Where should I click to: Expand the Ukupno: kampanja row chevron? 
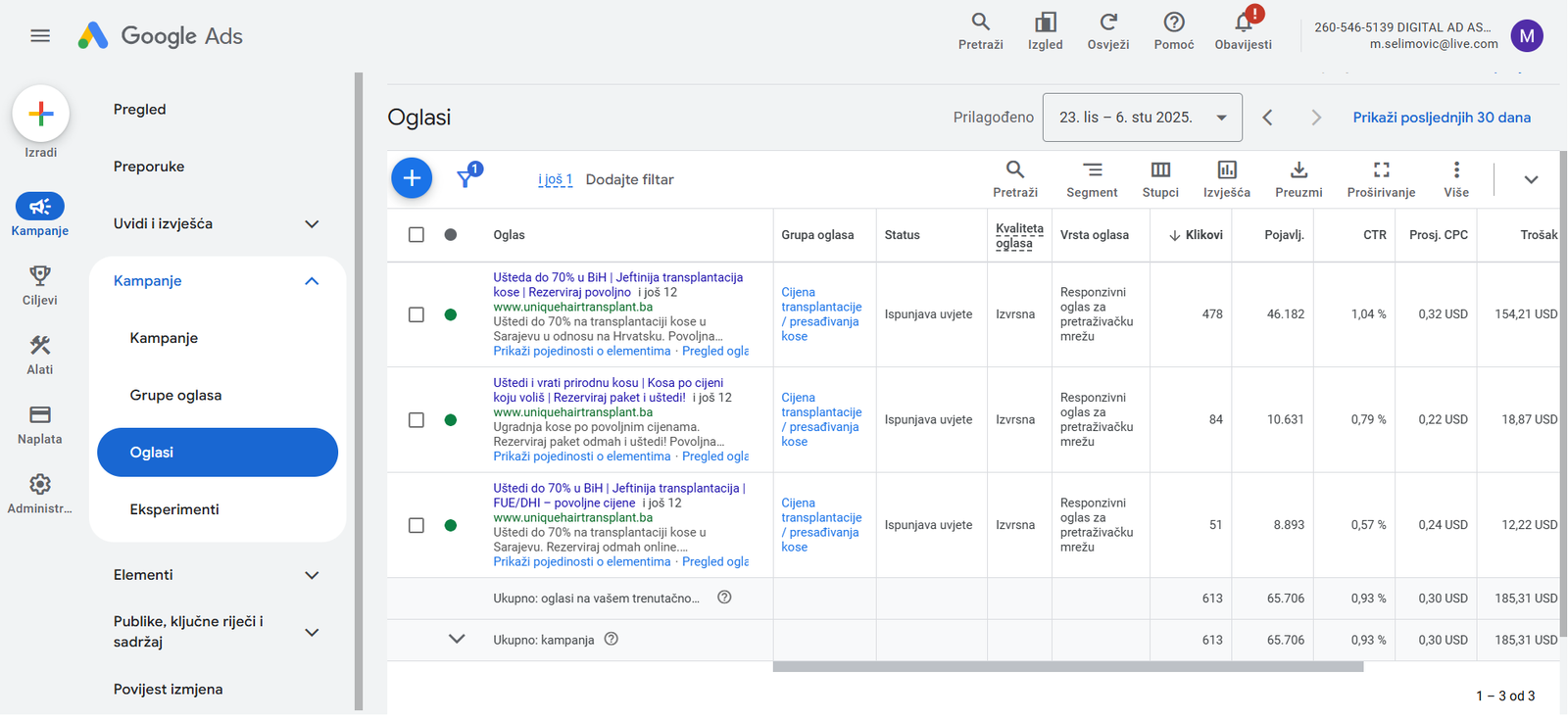point(457,639)
